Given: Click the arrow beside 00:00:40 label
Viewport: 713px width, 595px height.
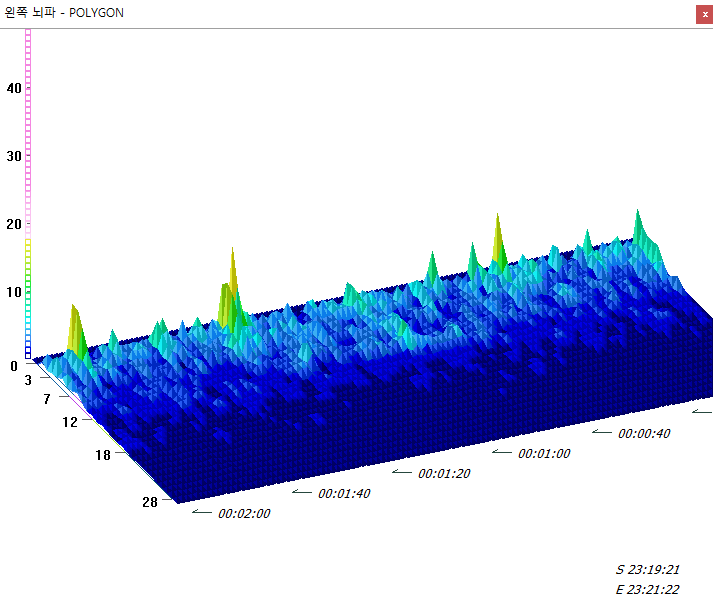Looking at the screenshot, I should tap(602, 432).
